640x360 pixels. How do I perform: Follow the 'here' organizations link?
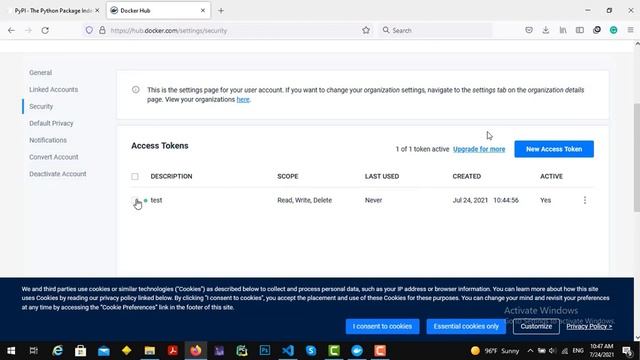tap(243, 100)
